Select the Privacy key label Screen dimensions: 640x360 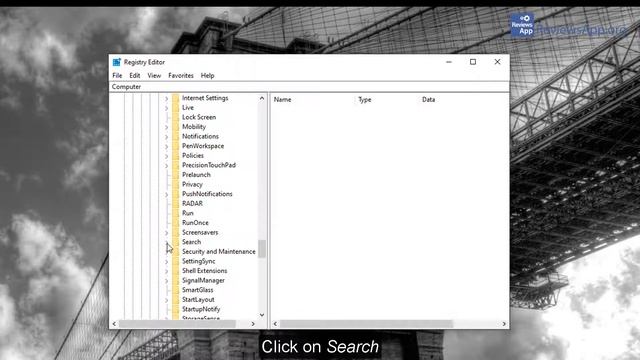pyautogui.click(x=192, y=184)
